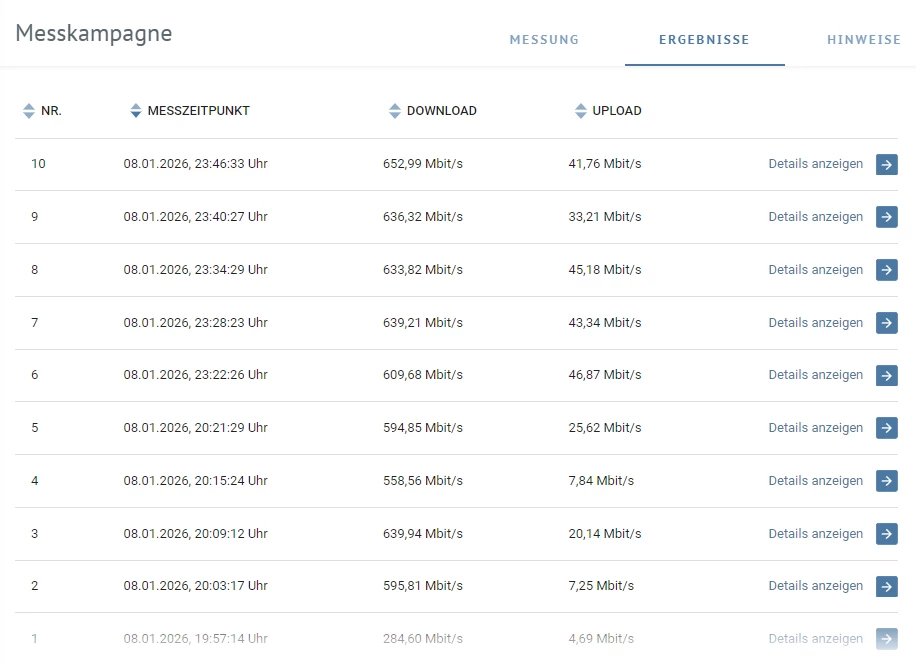Open the Messung tab
916x665 pixels.
click(544, 40)
